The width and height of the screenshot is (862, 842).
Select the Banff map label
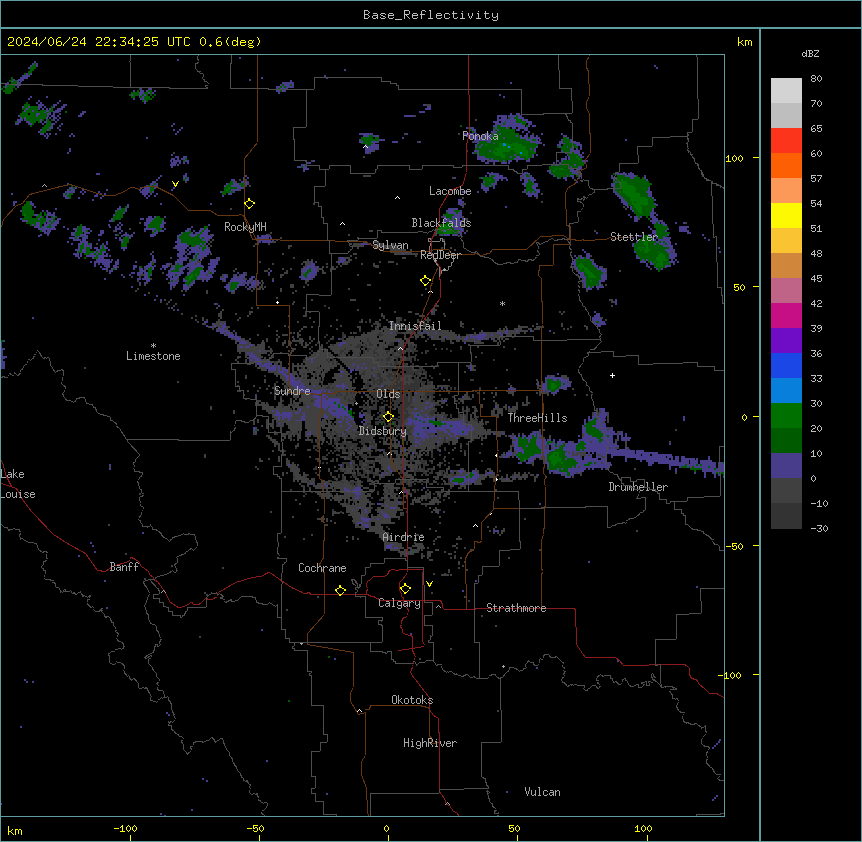pyautogui.click(x=124, y=567)
